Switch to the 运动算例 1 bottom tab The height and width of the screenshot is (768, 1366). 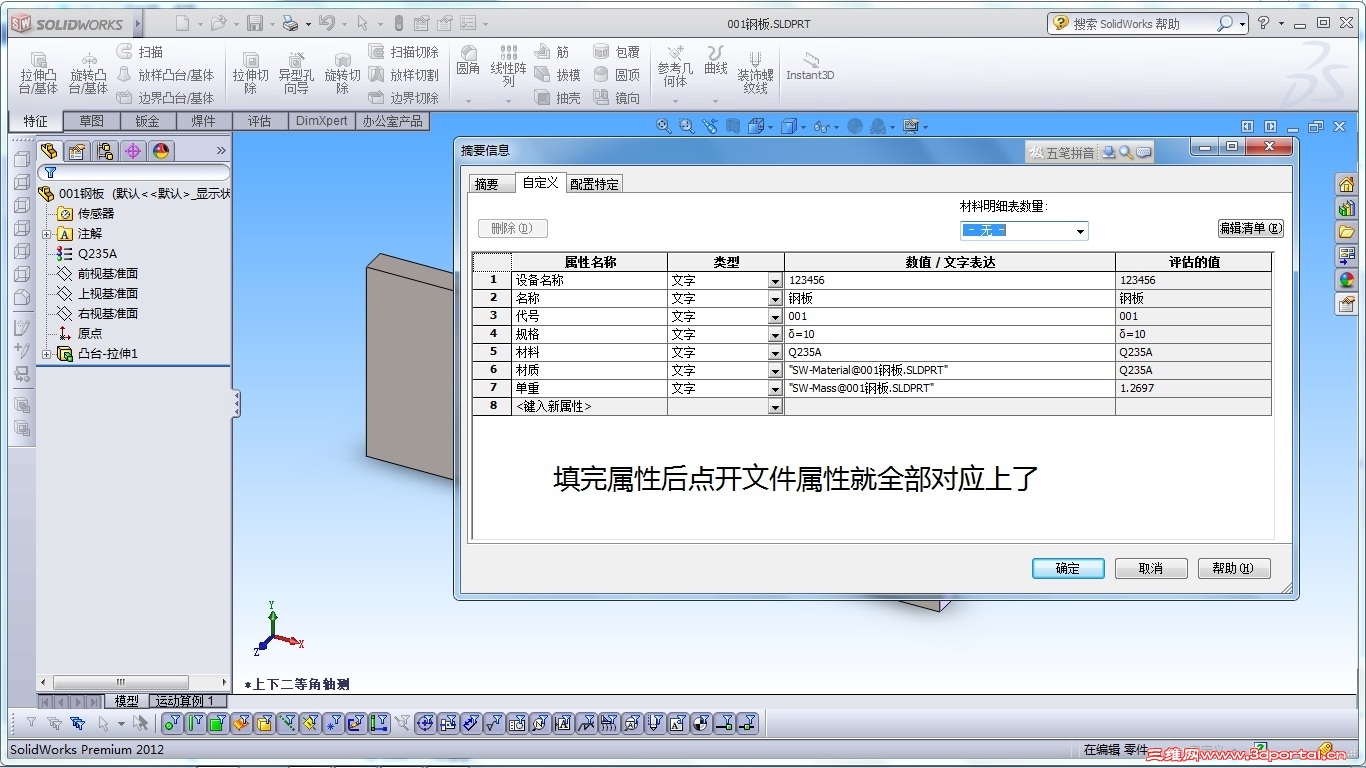pos(185,701)
